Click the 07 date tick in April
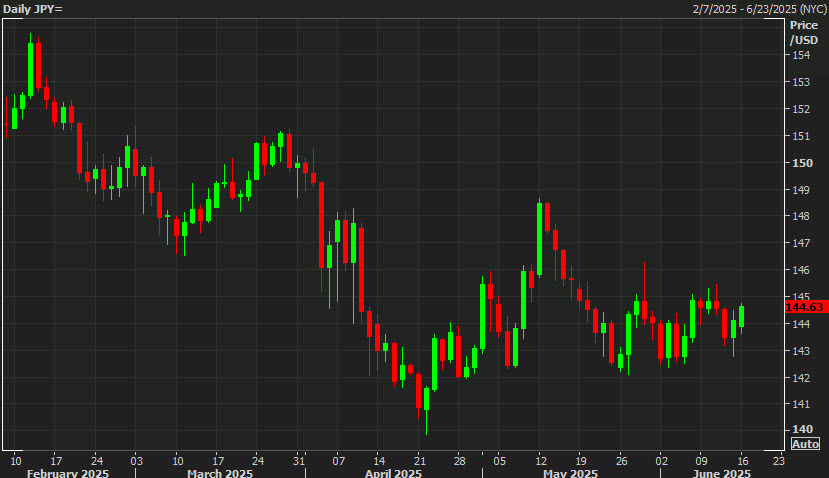 (x=338, y=461)
